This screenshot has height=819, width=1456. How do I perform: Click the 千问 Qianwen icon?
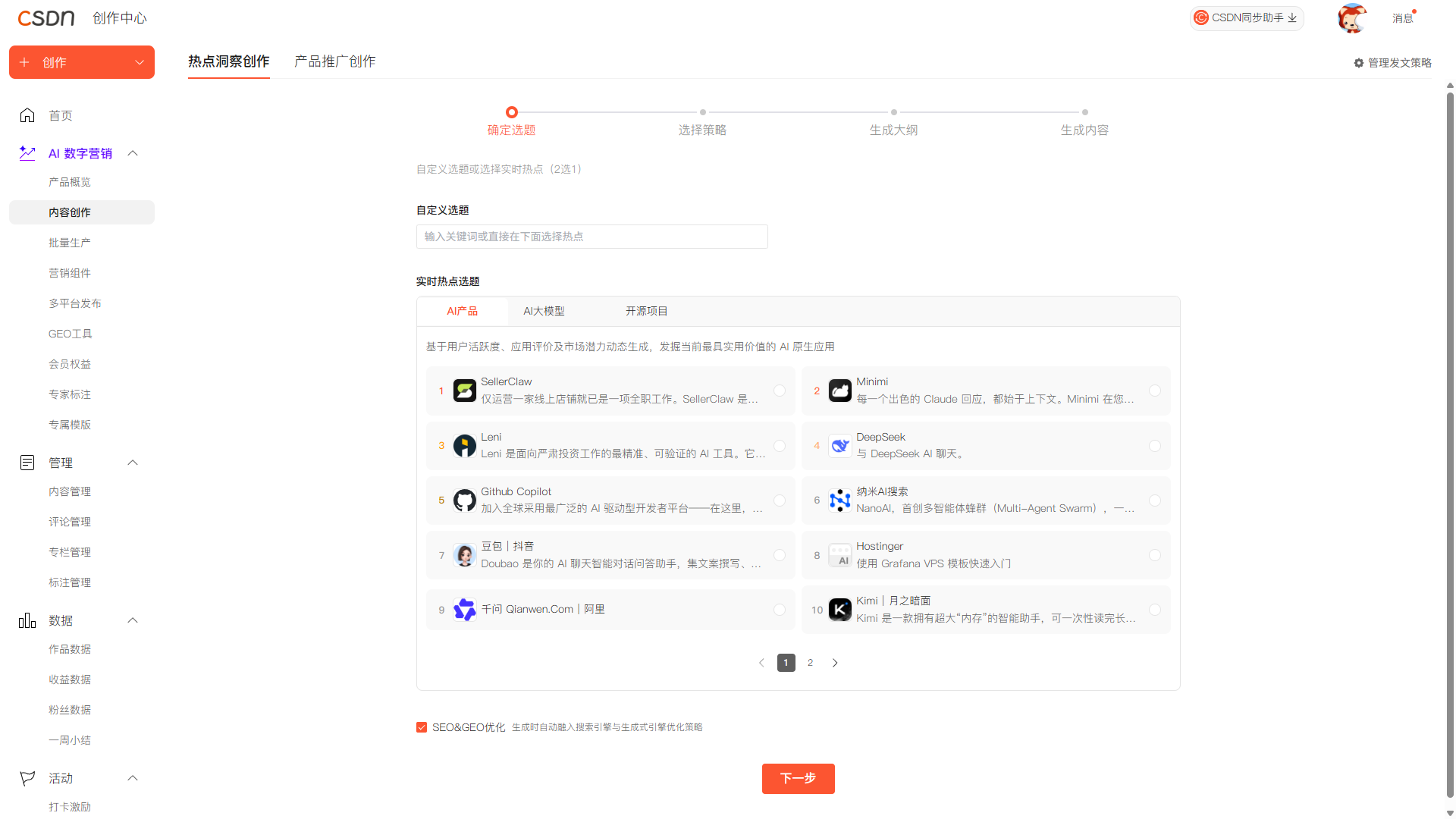click(x=464, y=610)
